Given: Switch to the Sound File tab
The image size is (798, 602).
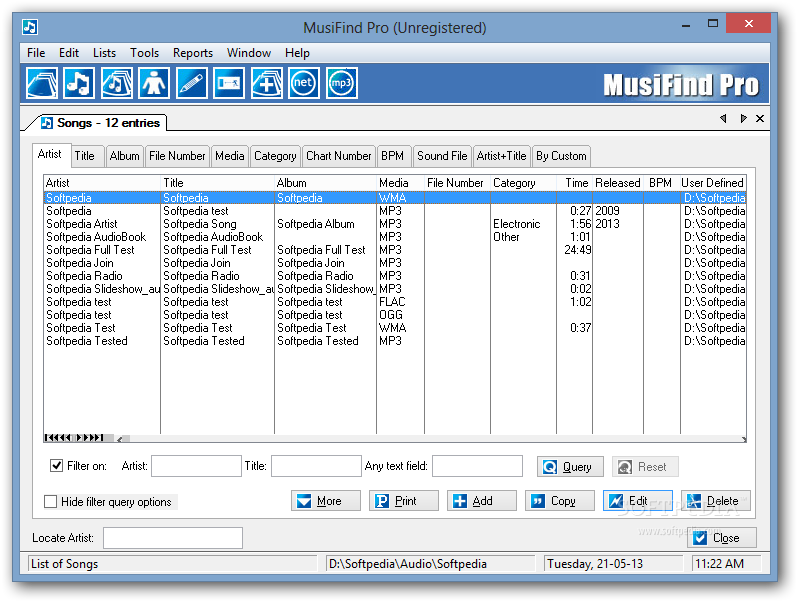Looking at the screenshot, I should click(442, 156).
